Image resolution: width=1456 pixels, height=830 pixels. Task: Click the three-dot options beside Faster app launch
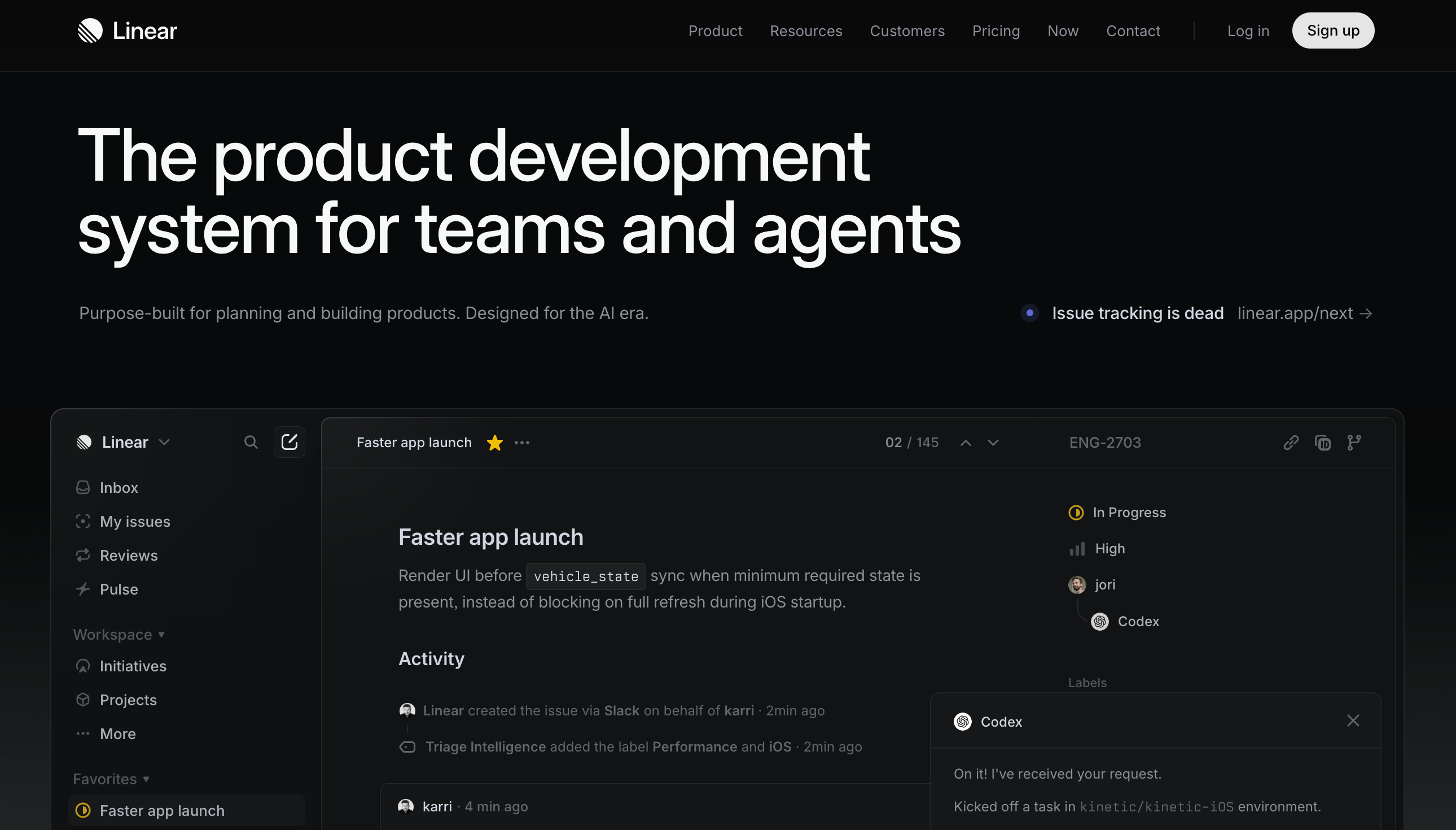pyautogui.click(x=522, y=442)
